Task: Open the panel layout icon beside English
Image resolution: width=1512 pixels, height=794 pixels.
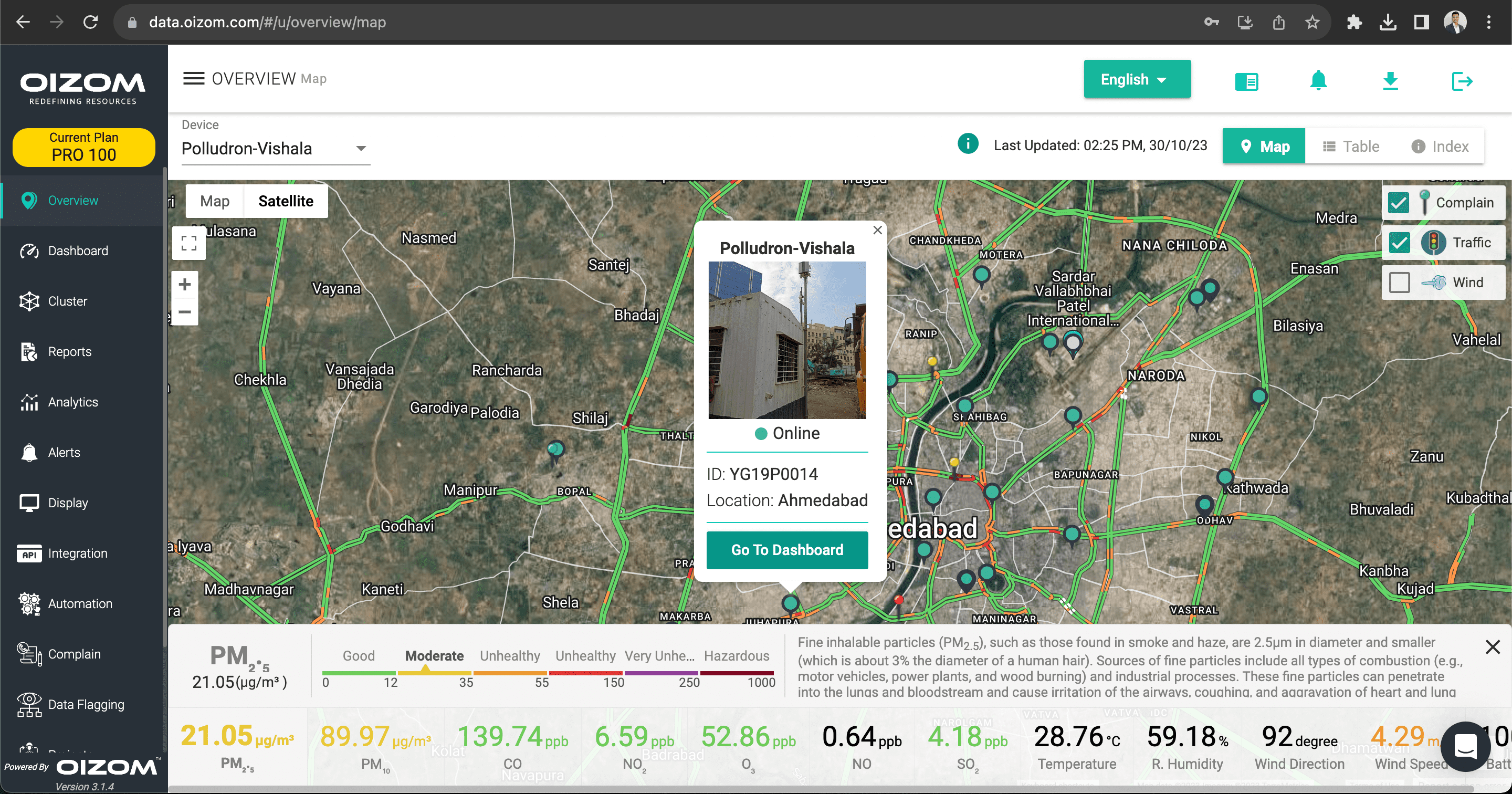Action: click(x=1246, y=81)
